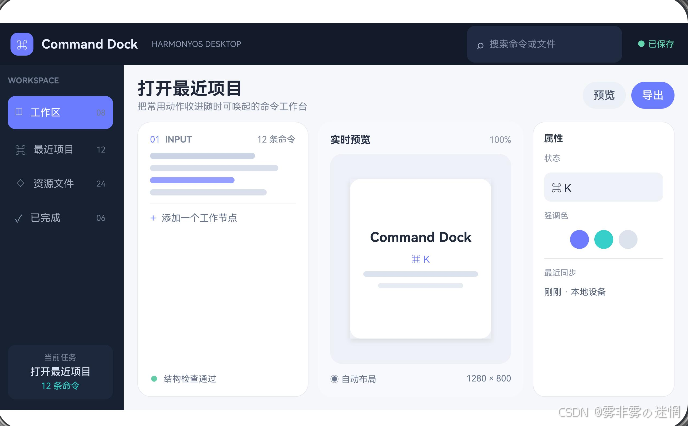Click the plus icon before 添加一个工作节点
The image size is (688, 426).
pos(153,218)
